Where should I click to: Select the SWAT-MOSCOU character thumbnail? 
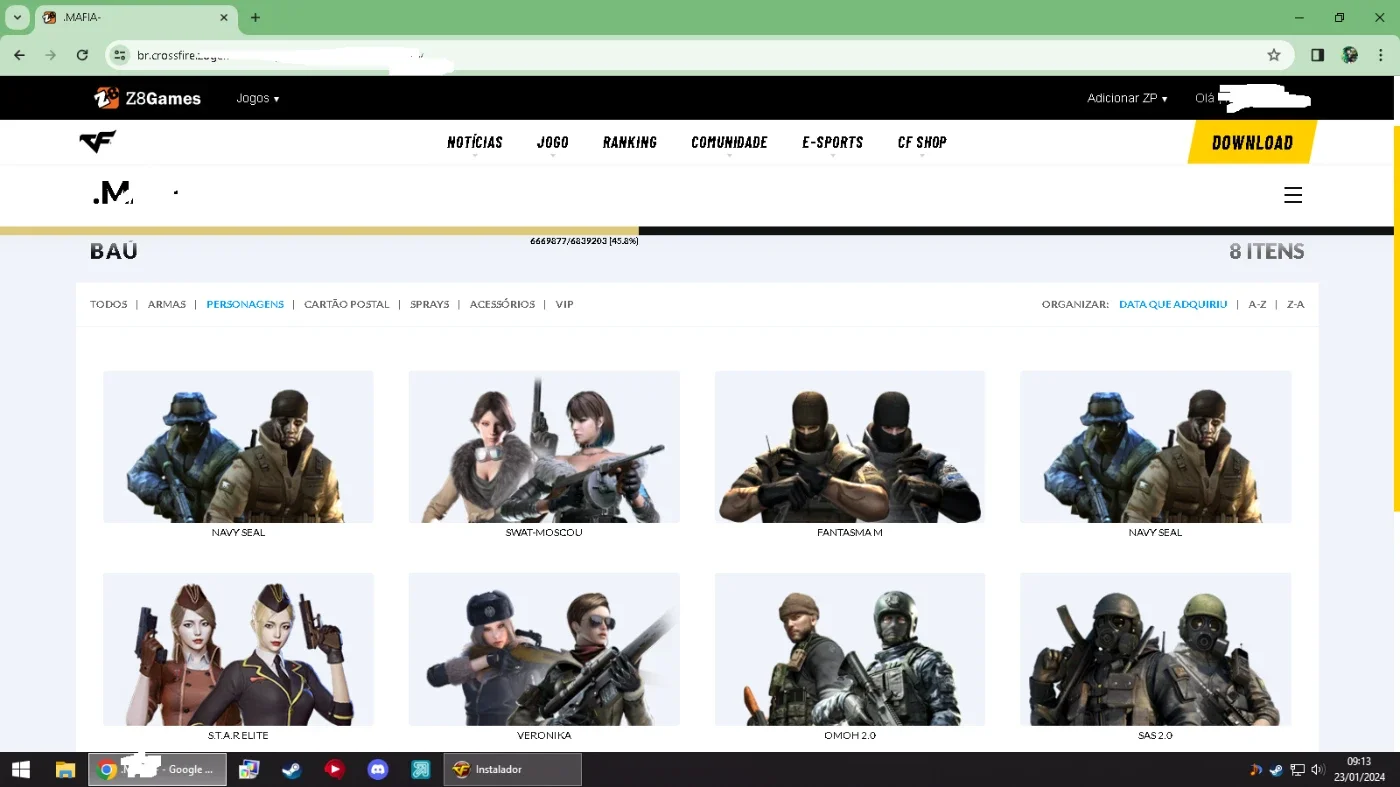click(544, 447)
